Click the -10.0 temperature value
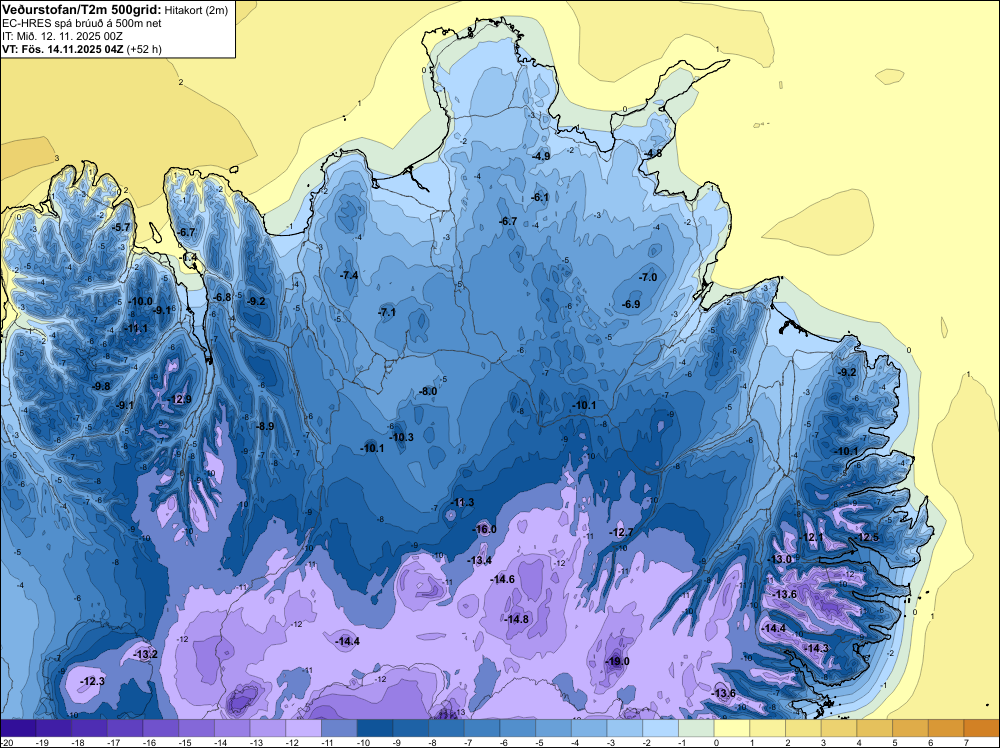 140,301
